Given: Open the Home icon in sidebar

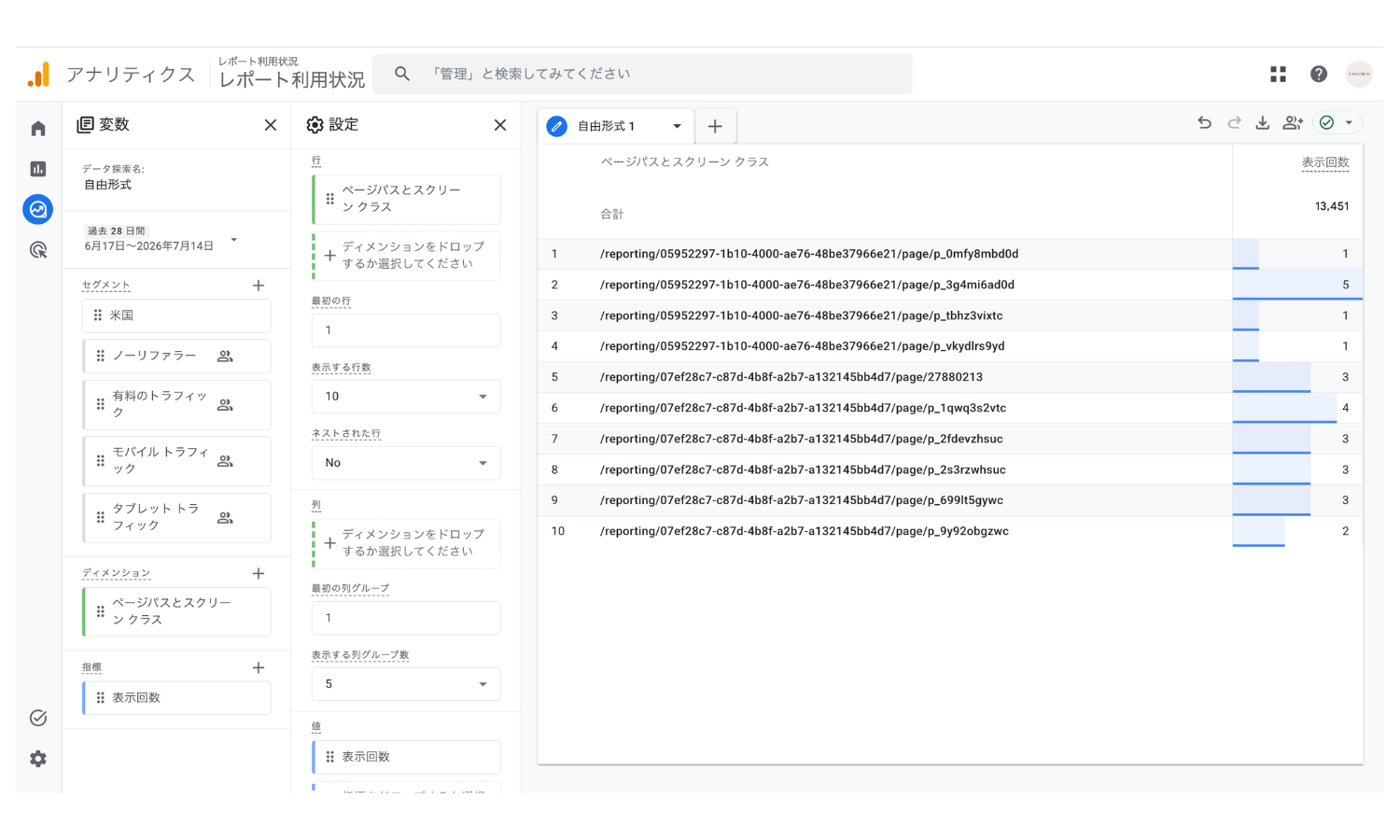Looking at the screenshot, I should click(x=38, y=129).
